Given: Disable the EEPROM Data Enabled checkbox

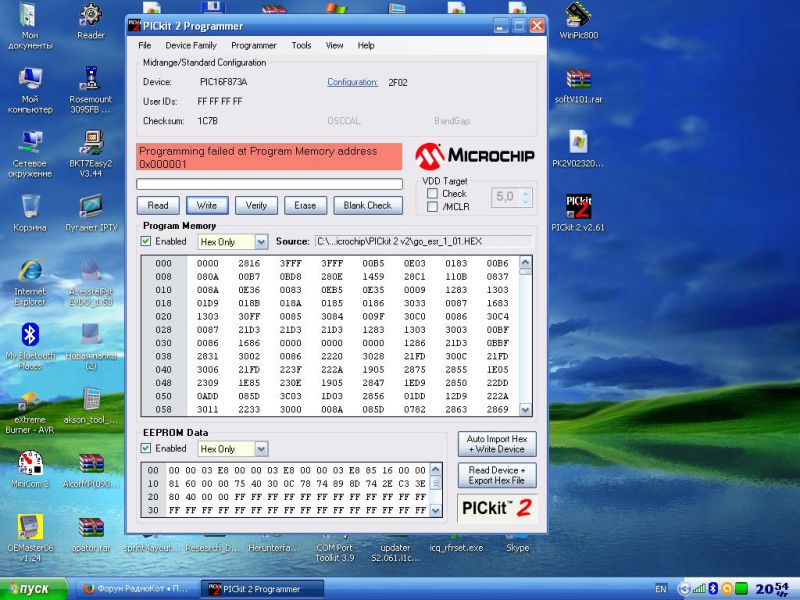Looking at the screenshot, I should [x=146, y=448].
